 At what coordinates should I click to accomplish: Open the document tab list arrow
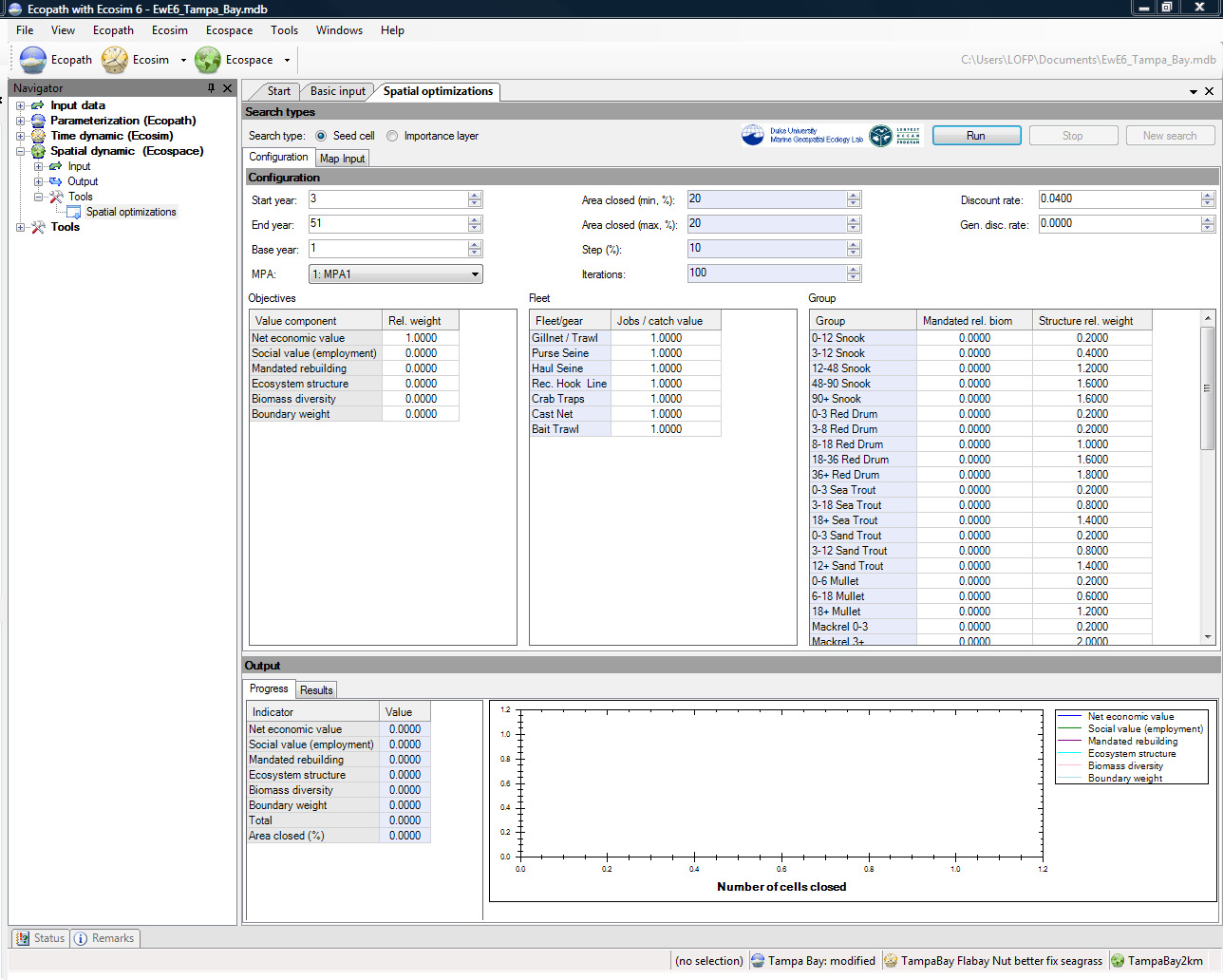pyautogui.click(x=1194, y=92)
